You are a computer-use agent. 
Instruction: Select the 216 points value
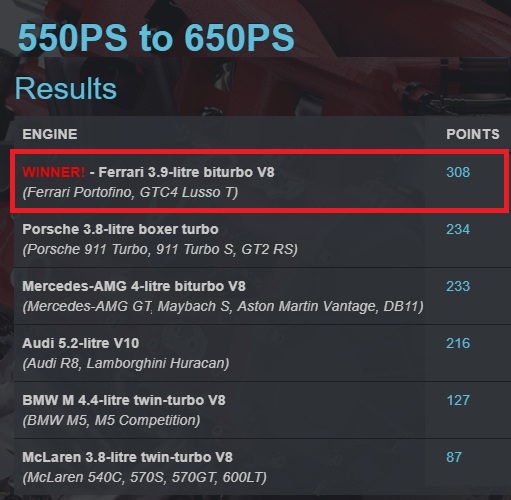458,343
